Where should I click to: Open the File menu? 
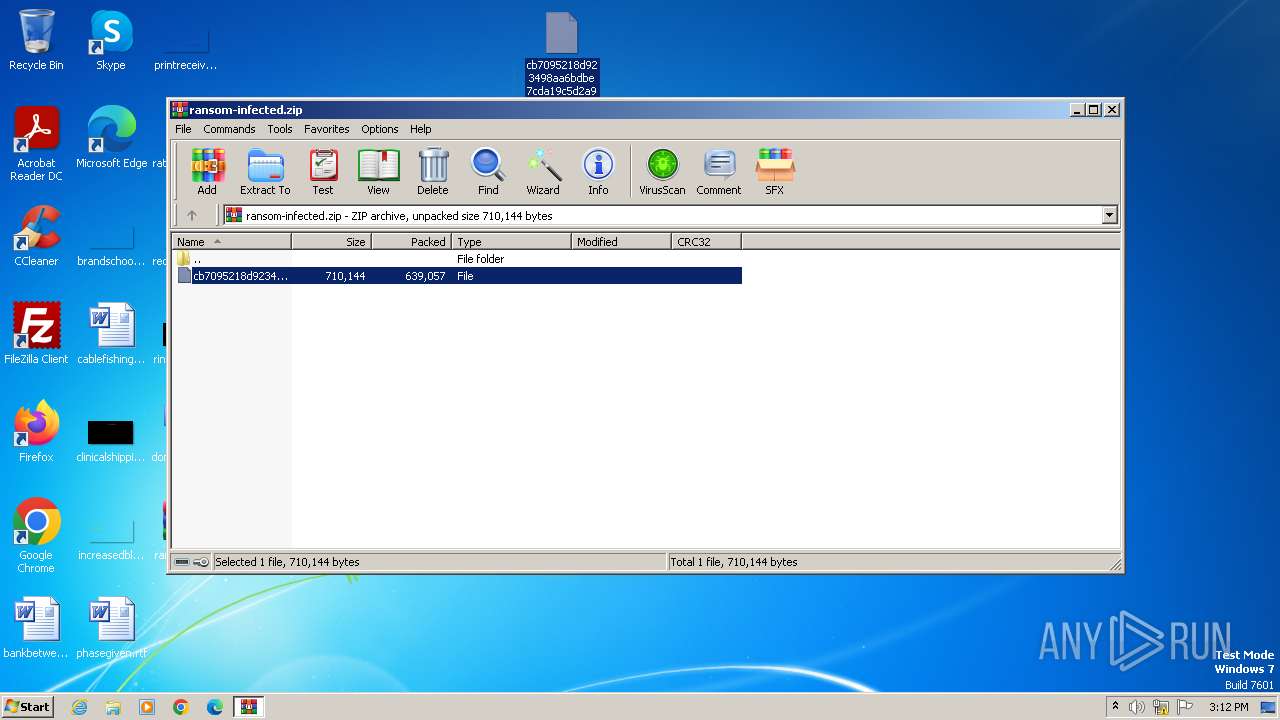pyautogui.click(x=183, y=129)
